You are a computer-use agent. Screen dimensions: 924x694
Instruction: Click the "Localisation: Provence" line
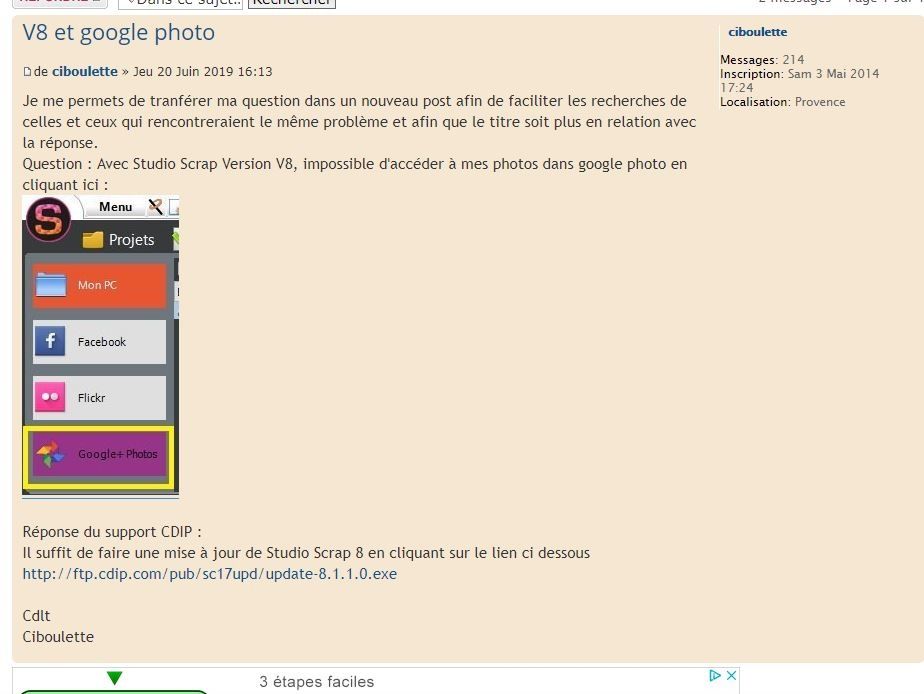[783, 102]
